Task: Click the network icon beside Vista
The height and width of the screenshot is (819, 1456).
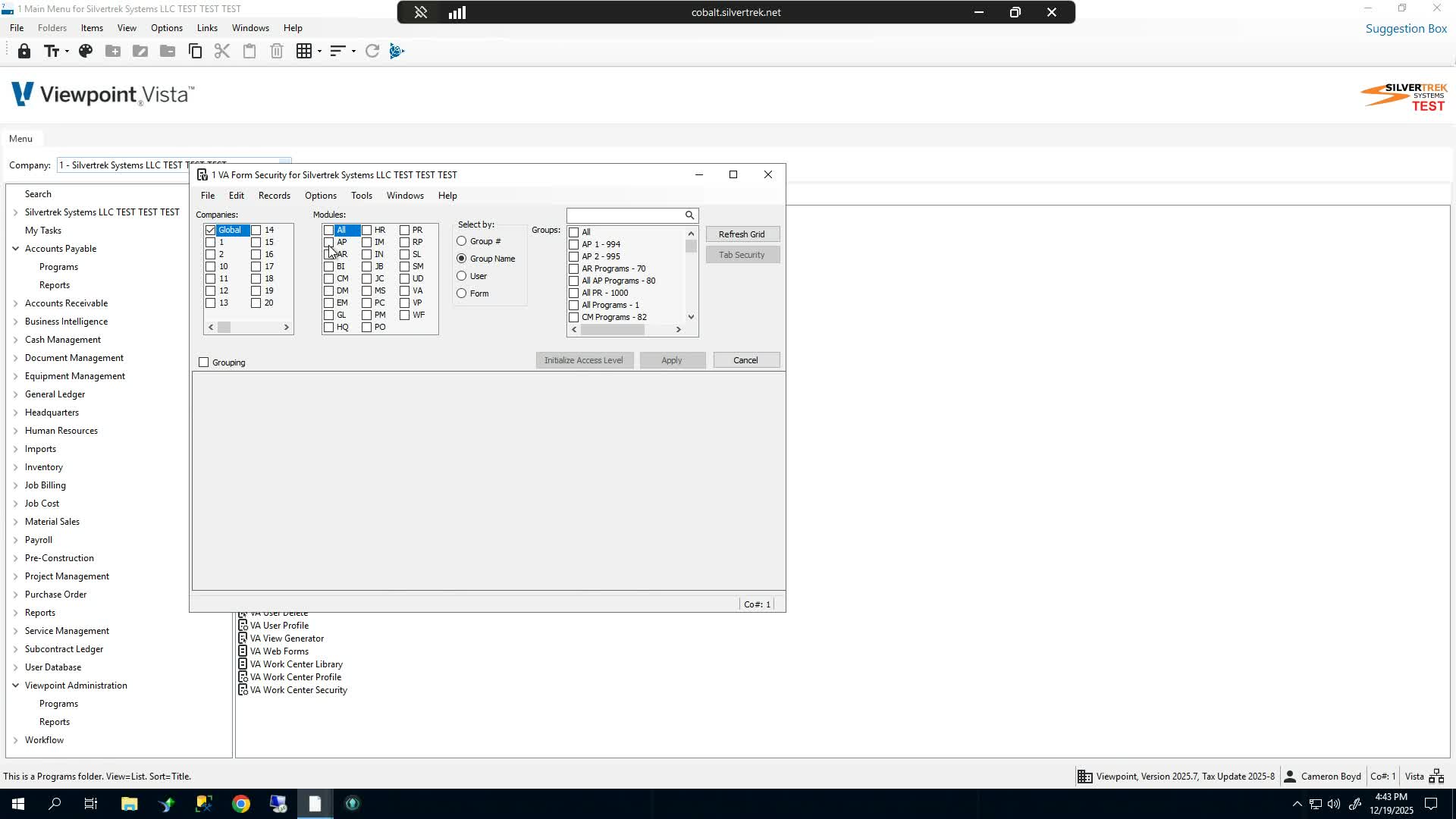Action: (x=1436, y=777)
